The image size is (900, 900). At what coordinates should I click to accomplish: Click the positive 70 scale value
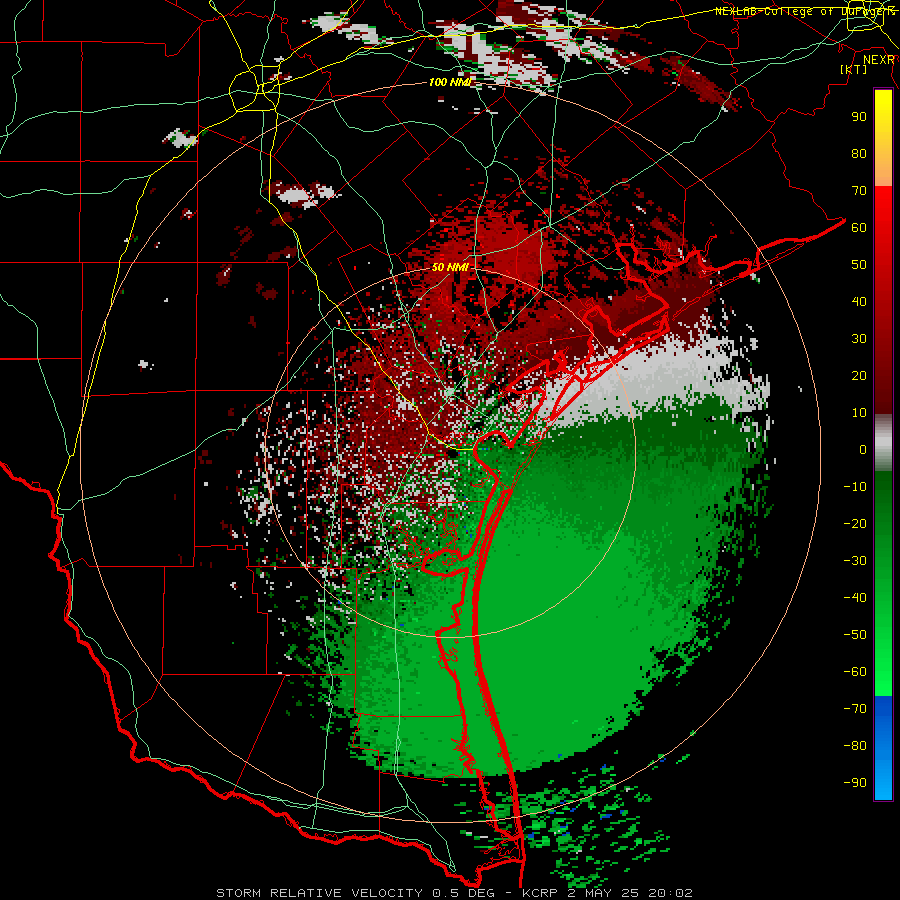tap(859, 191)
